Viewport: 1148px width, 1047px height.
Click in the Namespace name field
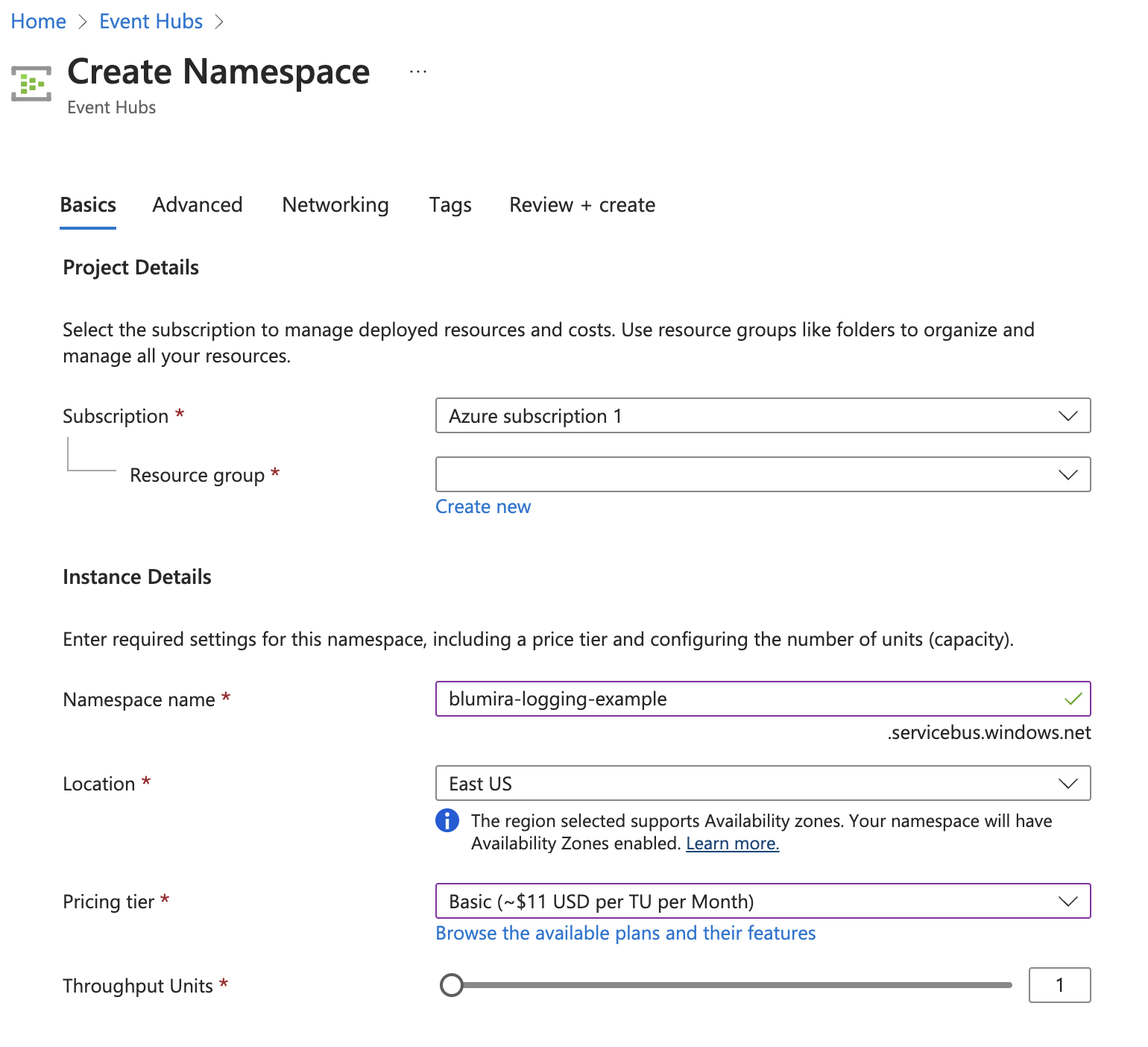[763, 699]
